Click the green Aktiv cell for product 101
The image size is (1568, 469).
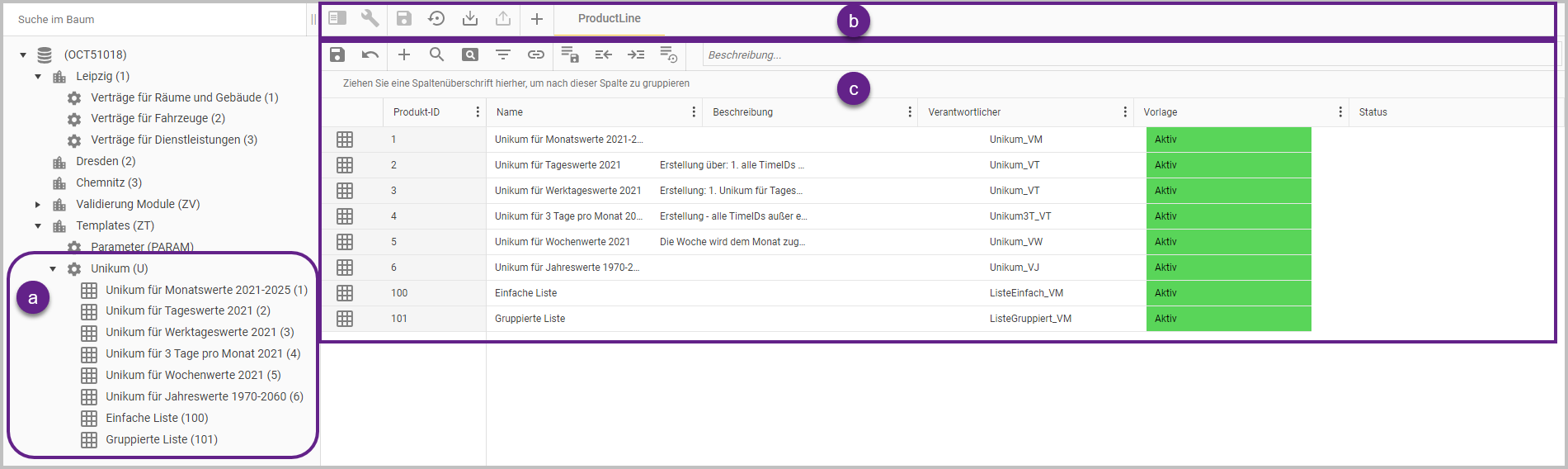coord(1227,319)
